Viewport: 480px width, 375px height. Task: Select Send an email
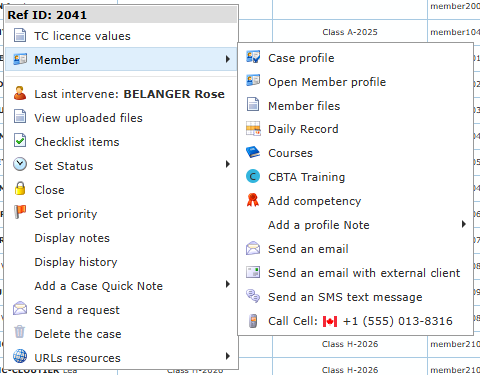click(355, 249)
